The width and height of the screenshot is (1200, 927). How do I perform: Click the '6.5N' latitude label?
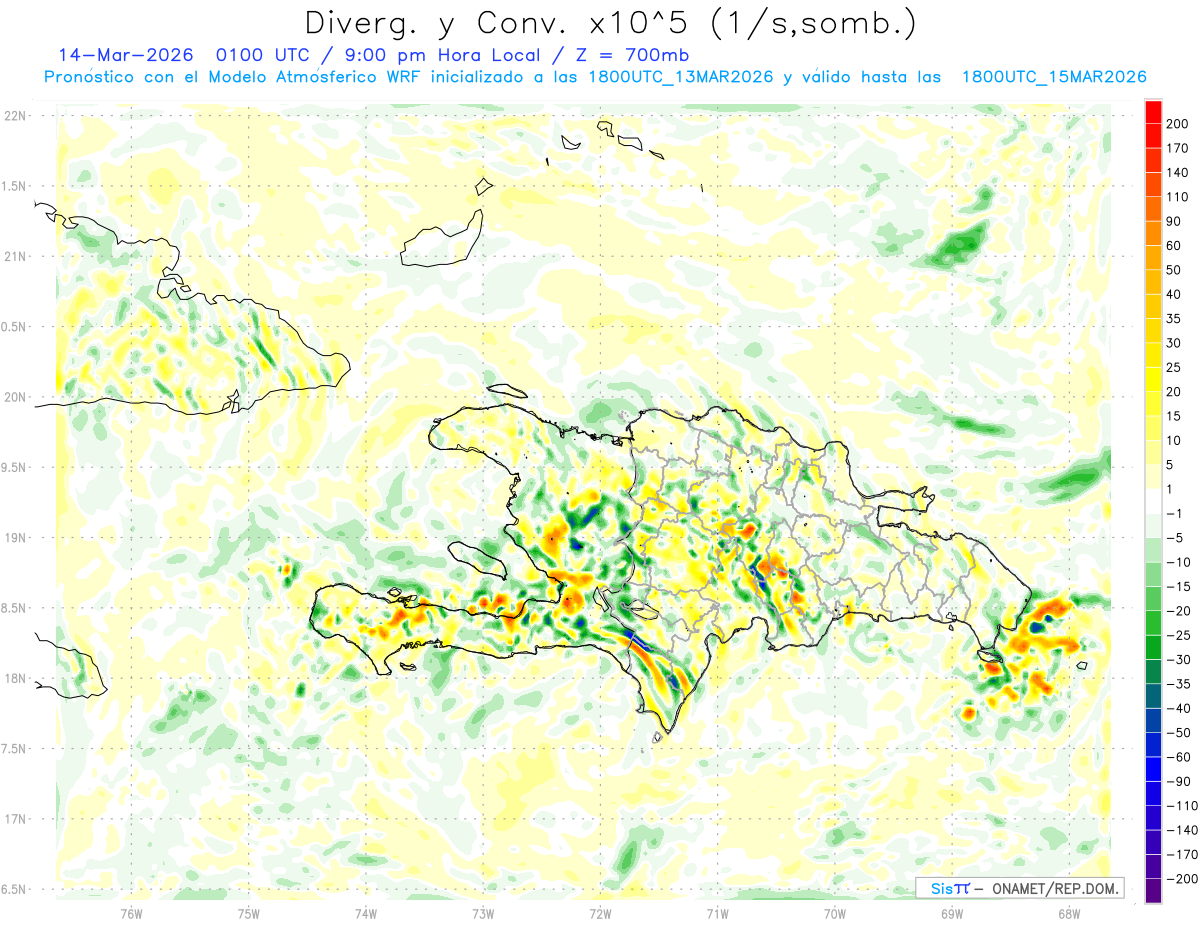[x=14, y=889]
